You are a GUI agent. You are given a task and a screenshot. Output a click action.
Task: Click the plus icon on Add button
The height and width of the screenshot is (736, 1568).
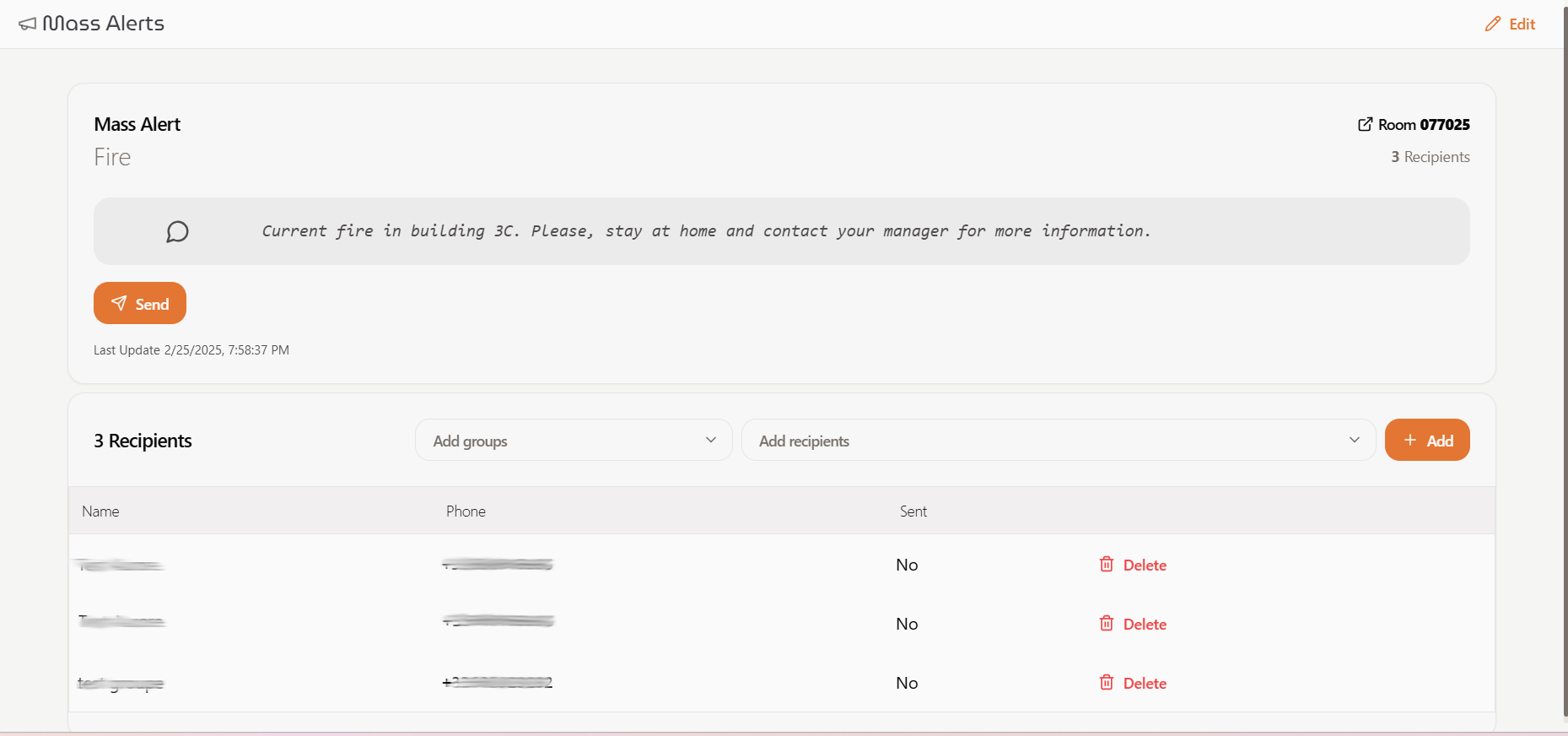(1409, 441)
